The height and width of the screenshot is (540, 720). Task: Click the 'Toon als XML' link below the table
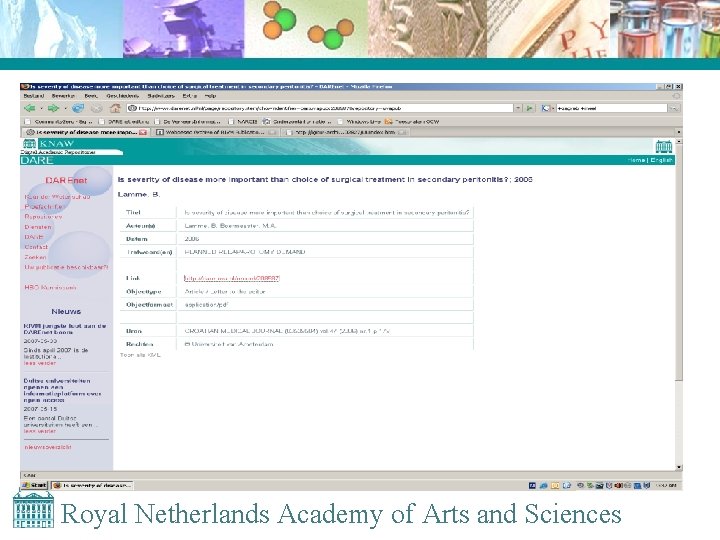tap(141, 355)
